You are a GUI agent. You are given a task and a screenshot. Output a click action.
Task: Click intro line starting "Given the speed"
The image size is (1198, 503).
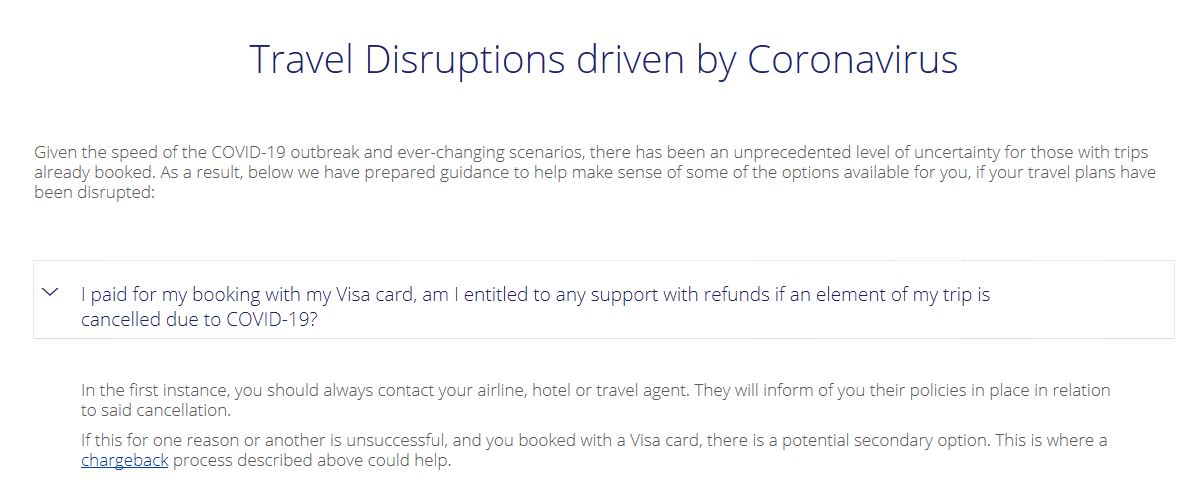point(591,152)
